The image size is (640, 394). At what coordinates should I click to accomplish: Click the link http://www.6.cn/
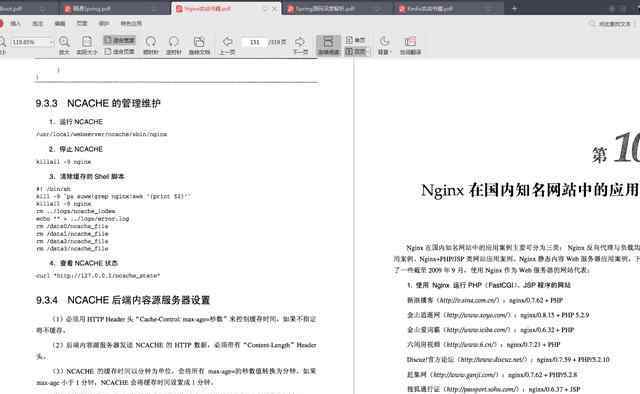pos(470,345)
